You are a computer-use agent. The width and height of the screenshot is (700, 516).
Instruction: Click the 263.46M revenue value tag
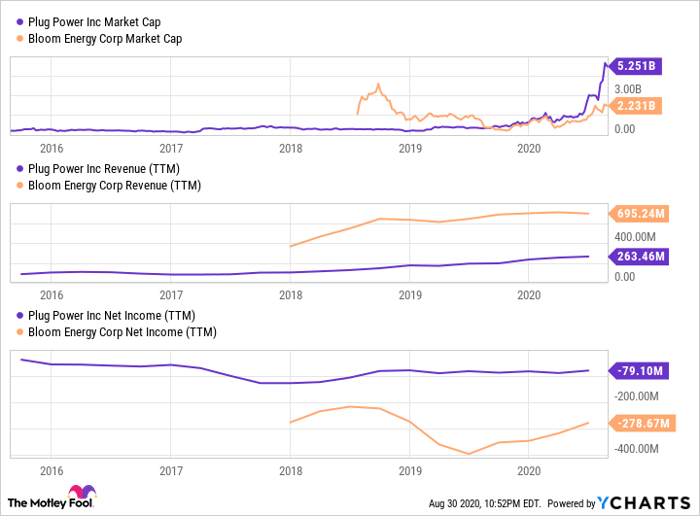tap(638, 257)
